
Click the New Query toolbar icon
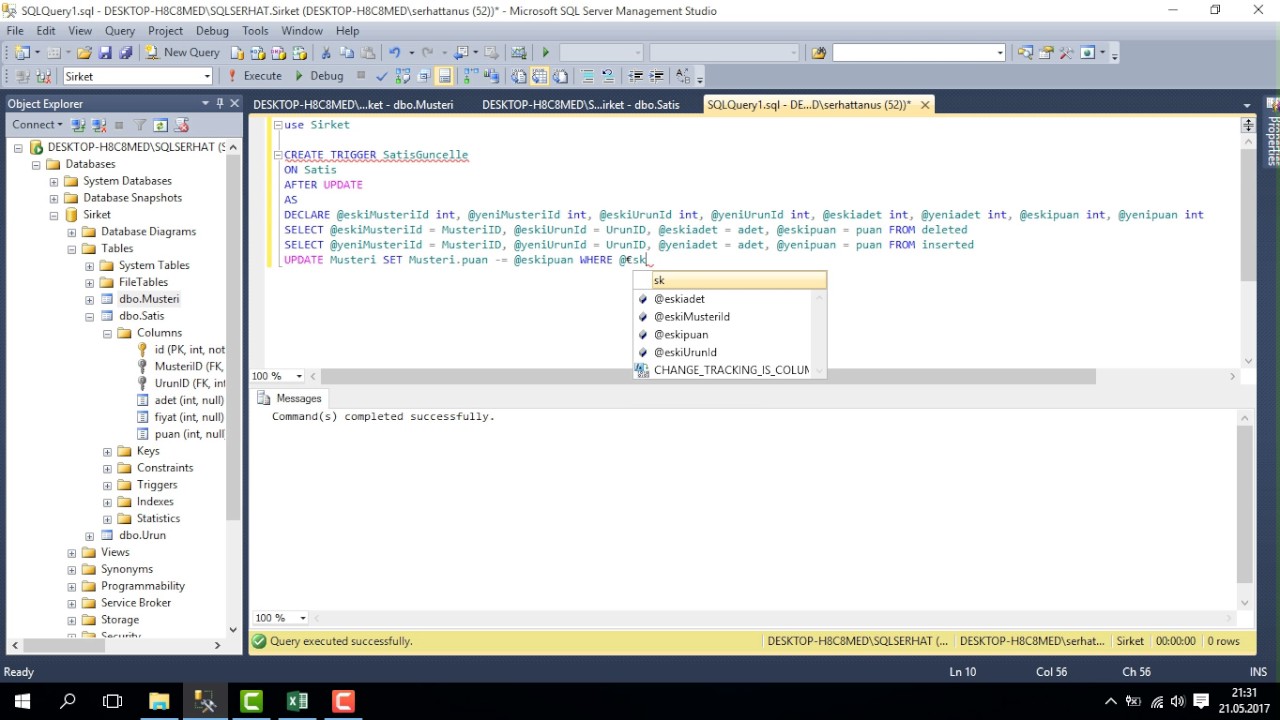pos(183,52)
